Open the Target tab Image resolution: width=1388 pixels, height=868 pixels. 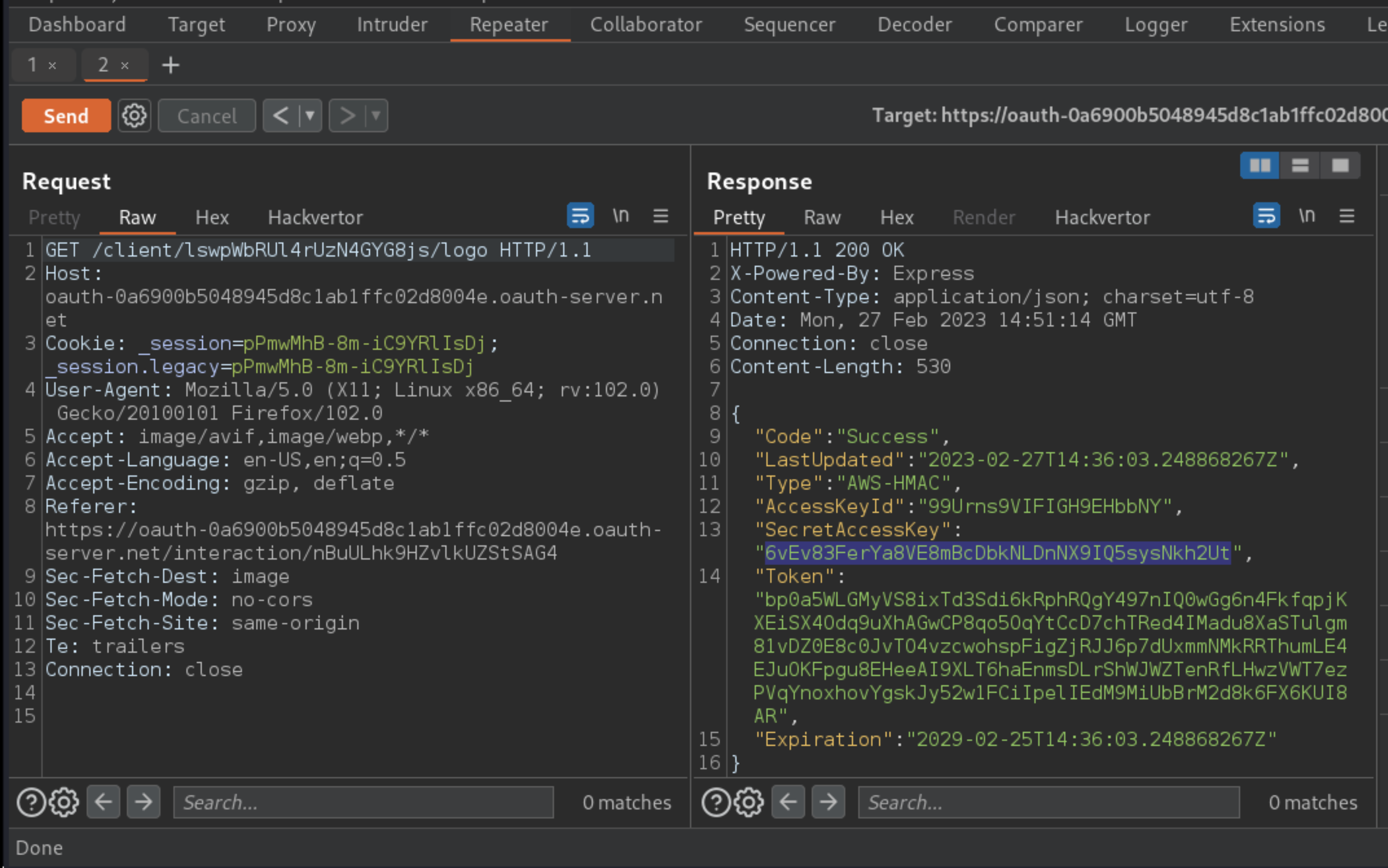click(196, 25)
